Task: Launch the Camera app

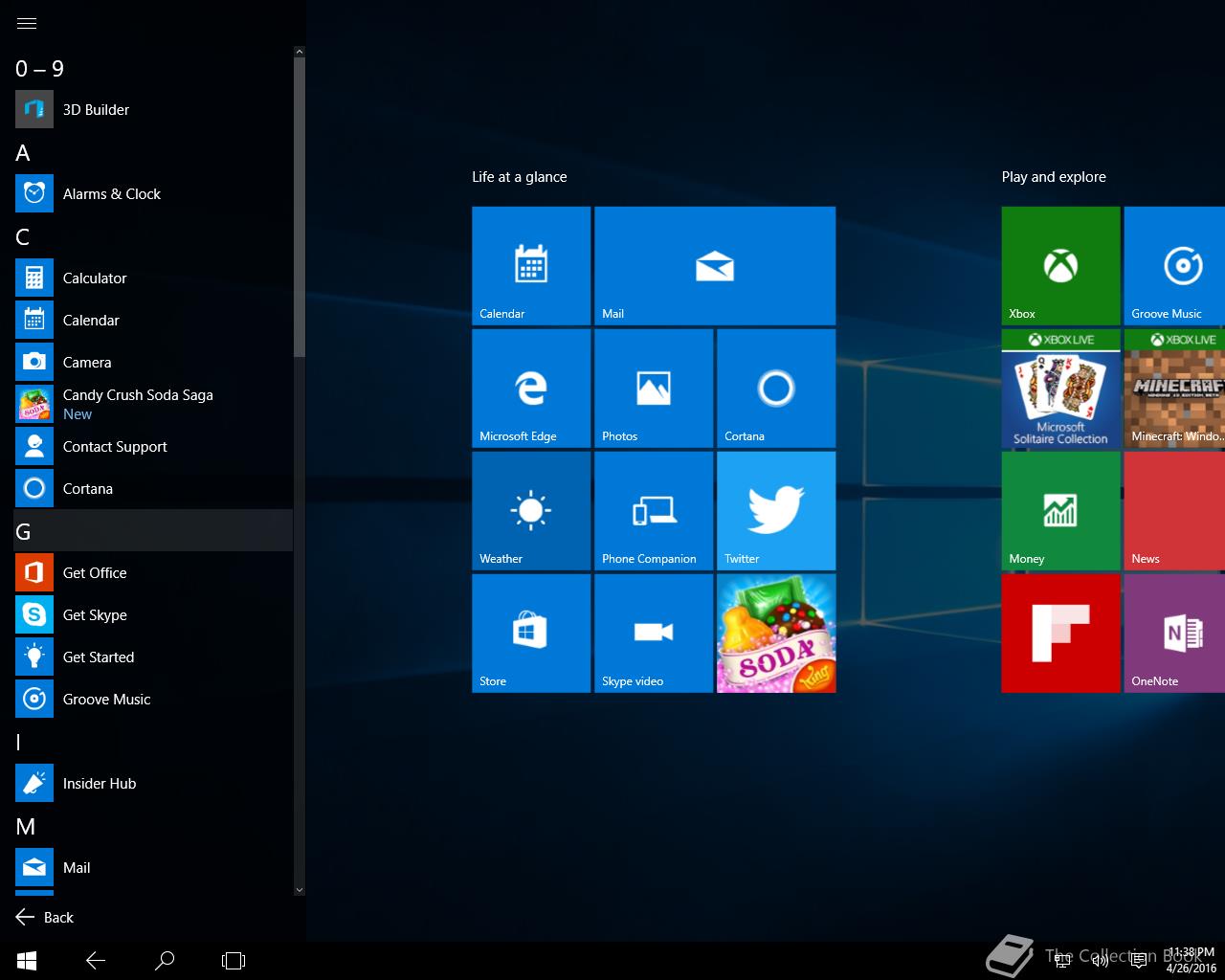Action: click(153, 362)
